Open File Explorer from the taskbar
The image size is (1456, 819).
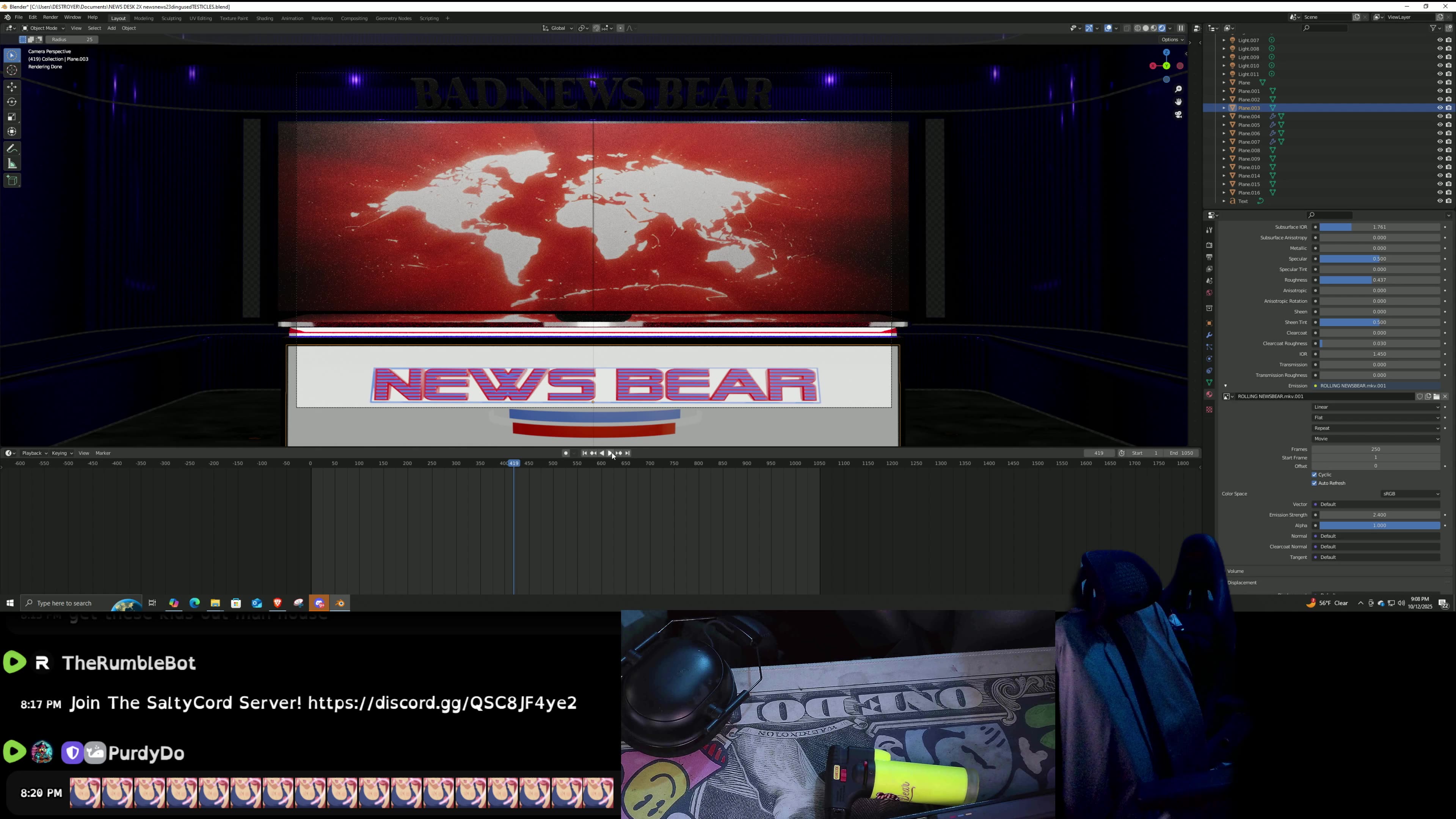215,603
